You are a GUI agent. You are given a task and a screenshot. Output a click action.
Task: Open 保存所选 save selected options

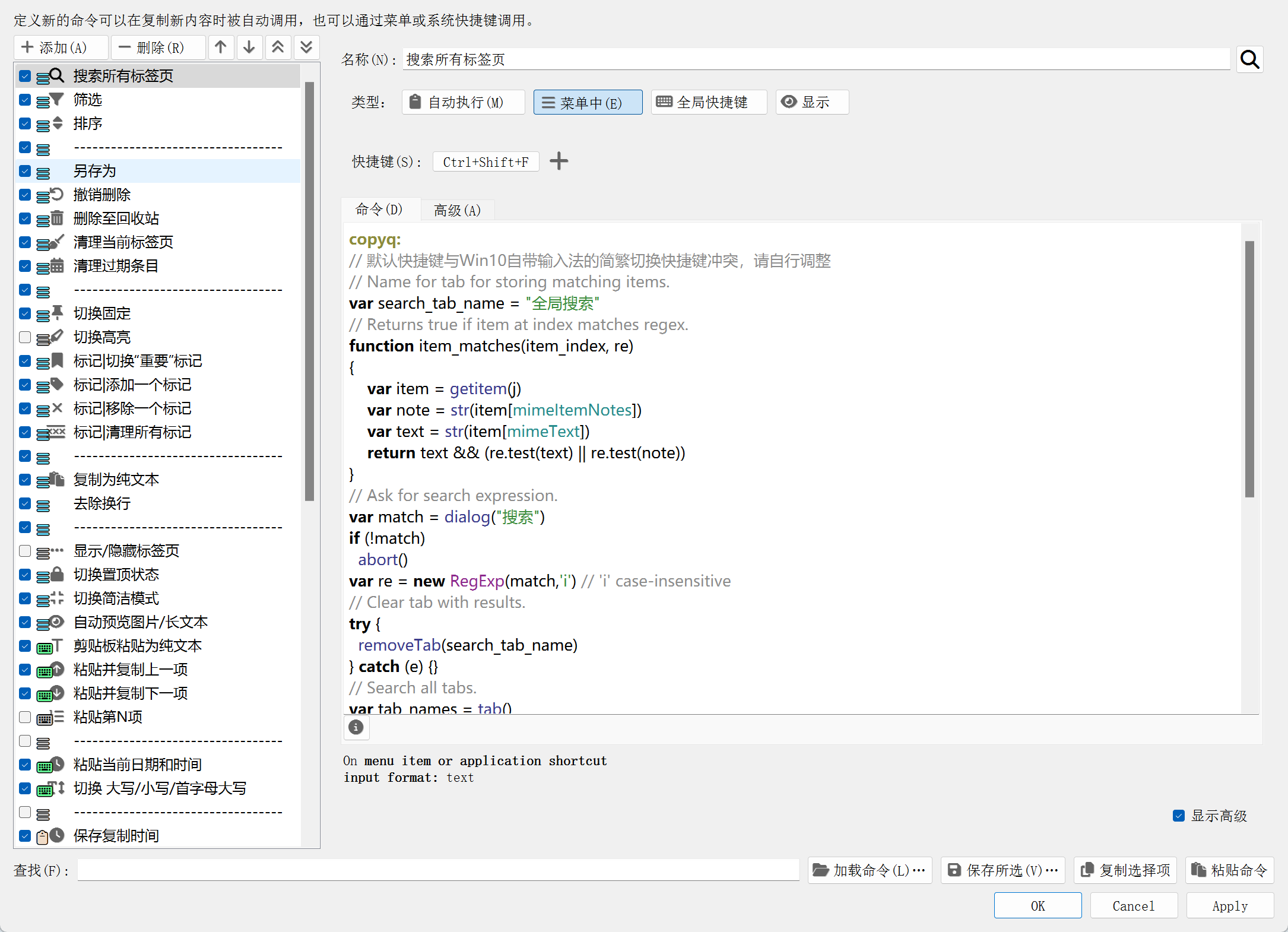(x=1003, y=870)
